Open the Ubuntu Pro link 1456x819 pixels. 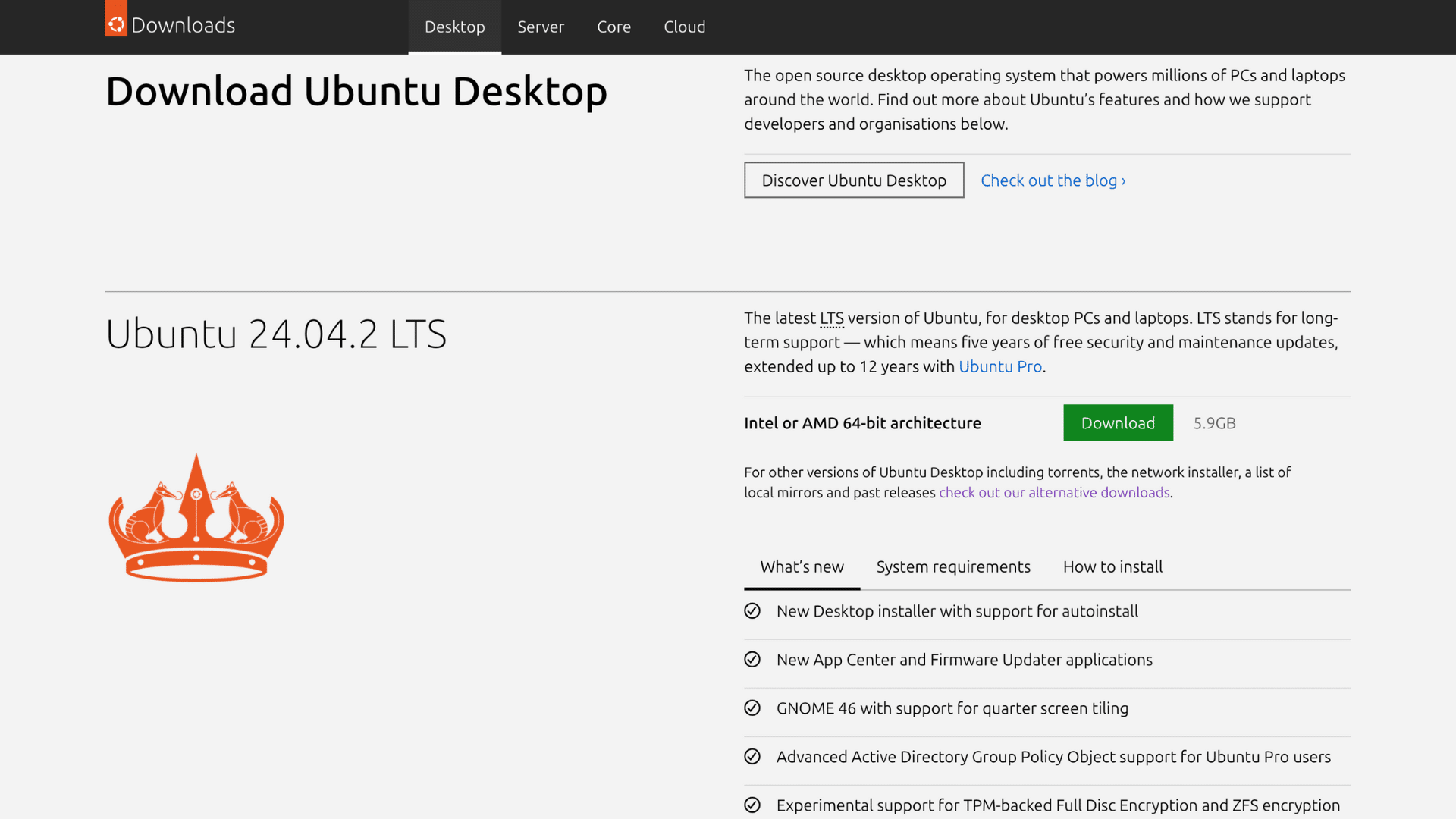(1000, 366)
